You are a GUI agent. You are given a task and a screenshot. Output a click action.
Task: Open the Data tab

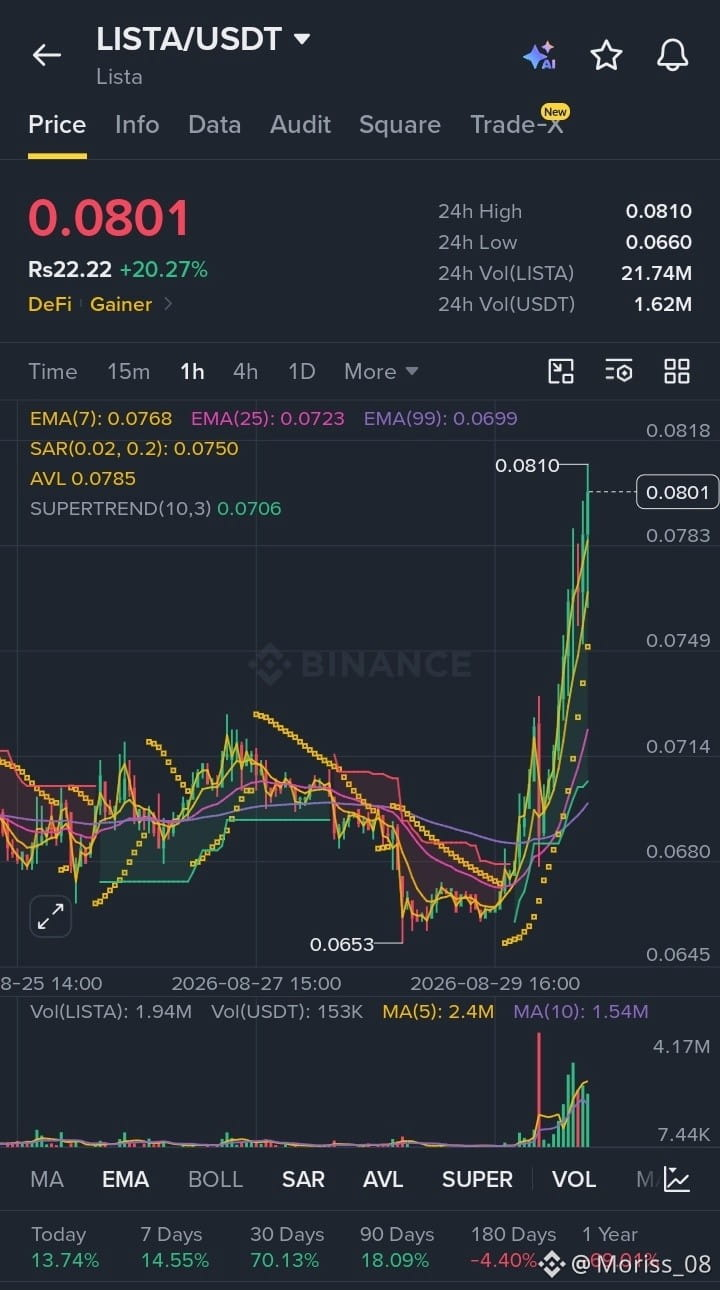(214, 124)
